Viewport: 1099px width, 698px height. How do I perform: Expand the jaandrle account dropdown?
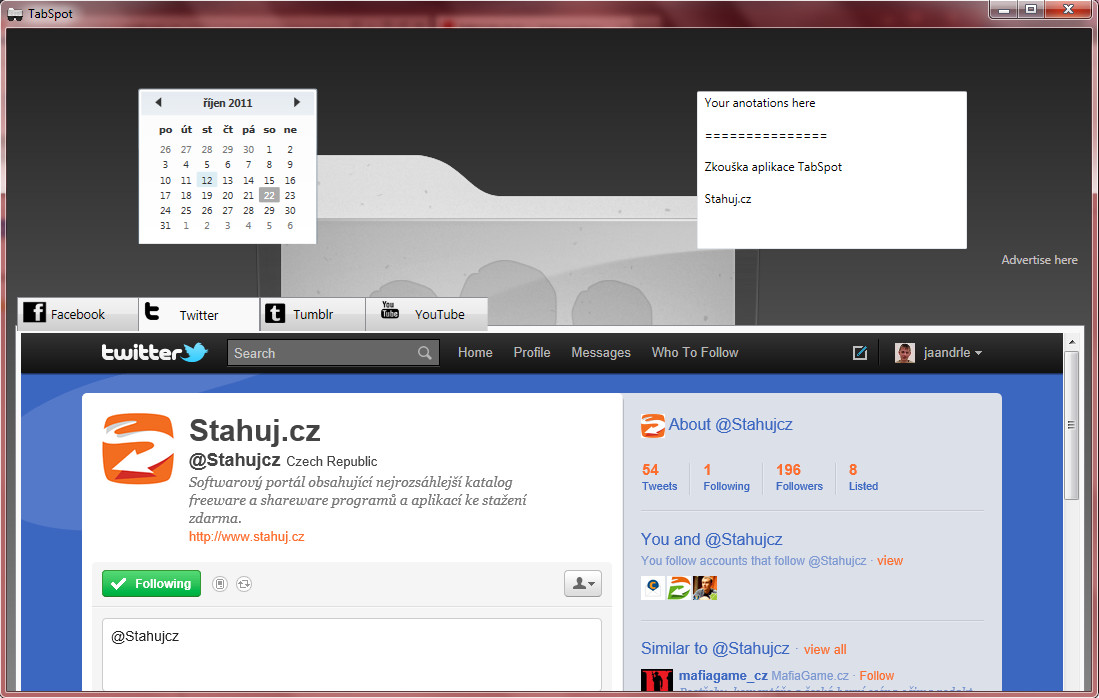pos(978,353)
